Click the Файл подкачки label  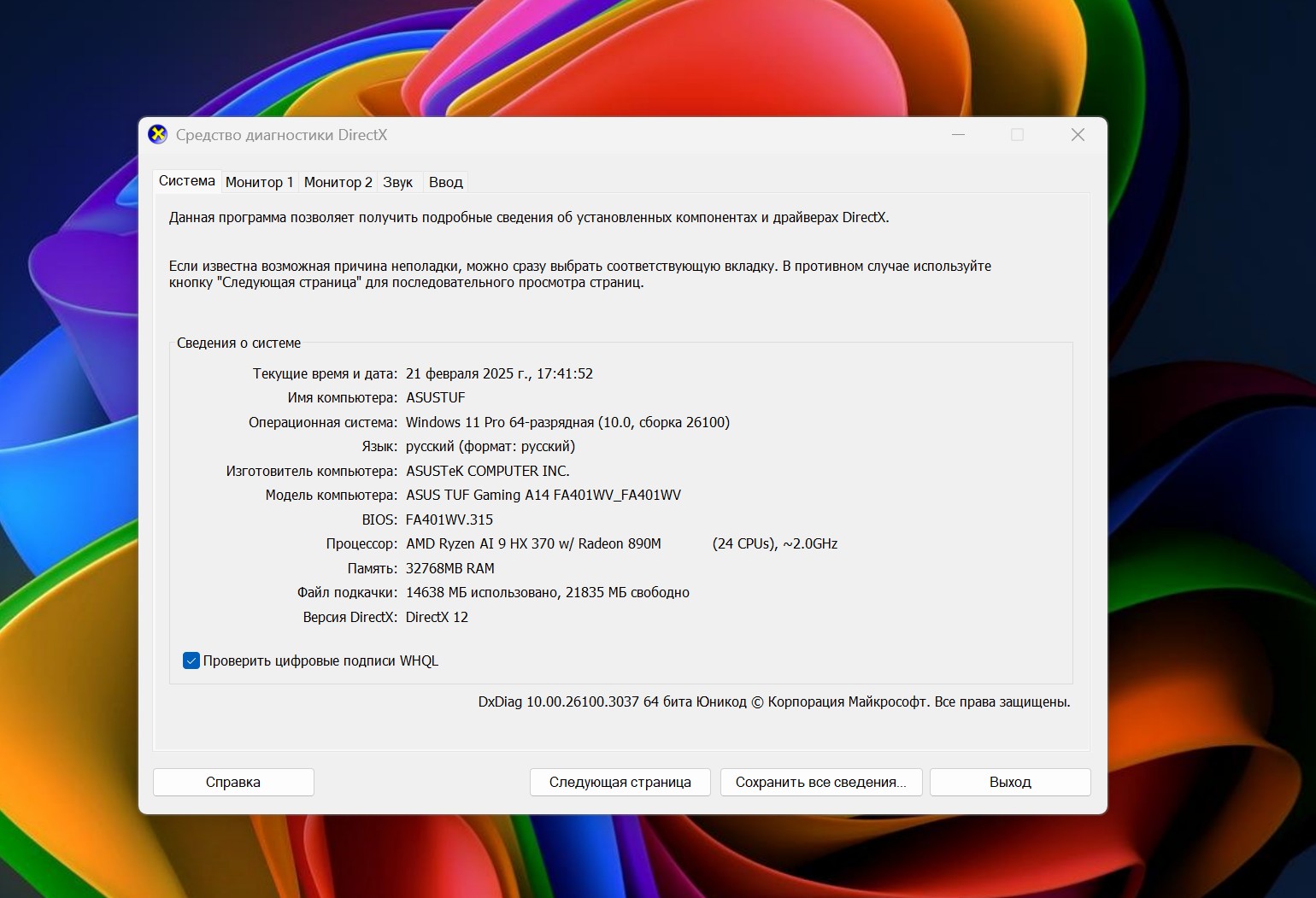tap(348, 593)
